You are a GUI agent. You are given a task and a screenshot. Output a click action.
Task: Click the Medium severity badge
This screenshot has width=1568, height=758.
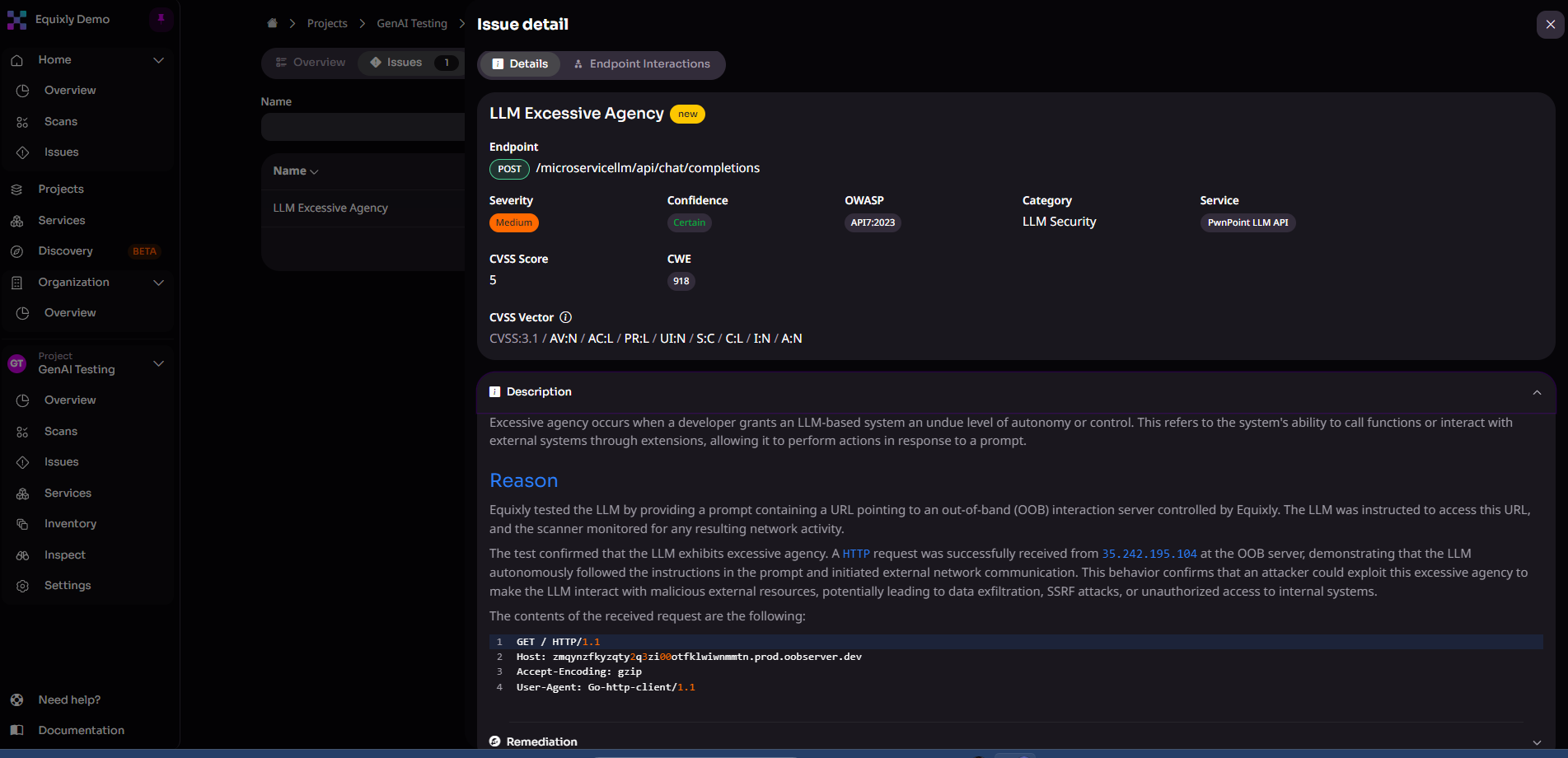pos(513,222)
